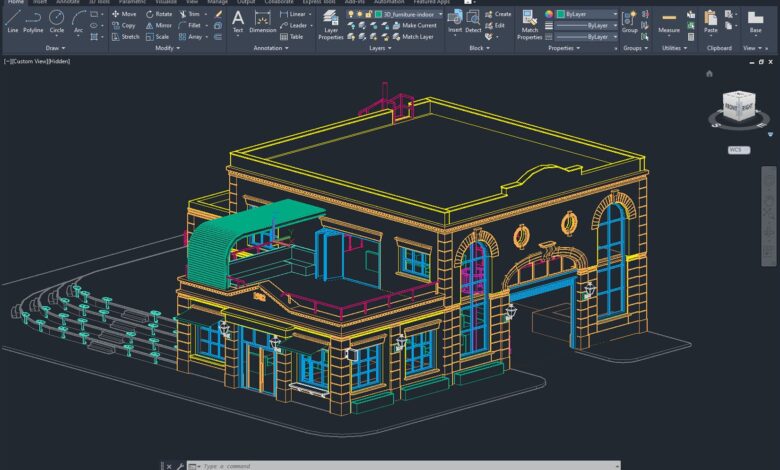Image resolution: width=780 pixels, height=470 pixels.
Task: Click the Insert block icon
Action: (455, 22)
